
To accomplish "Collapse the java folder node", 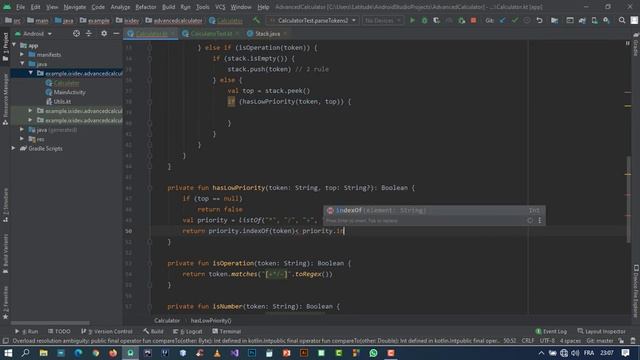I will point(22,64).
